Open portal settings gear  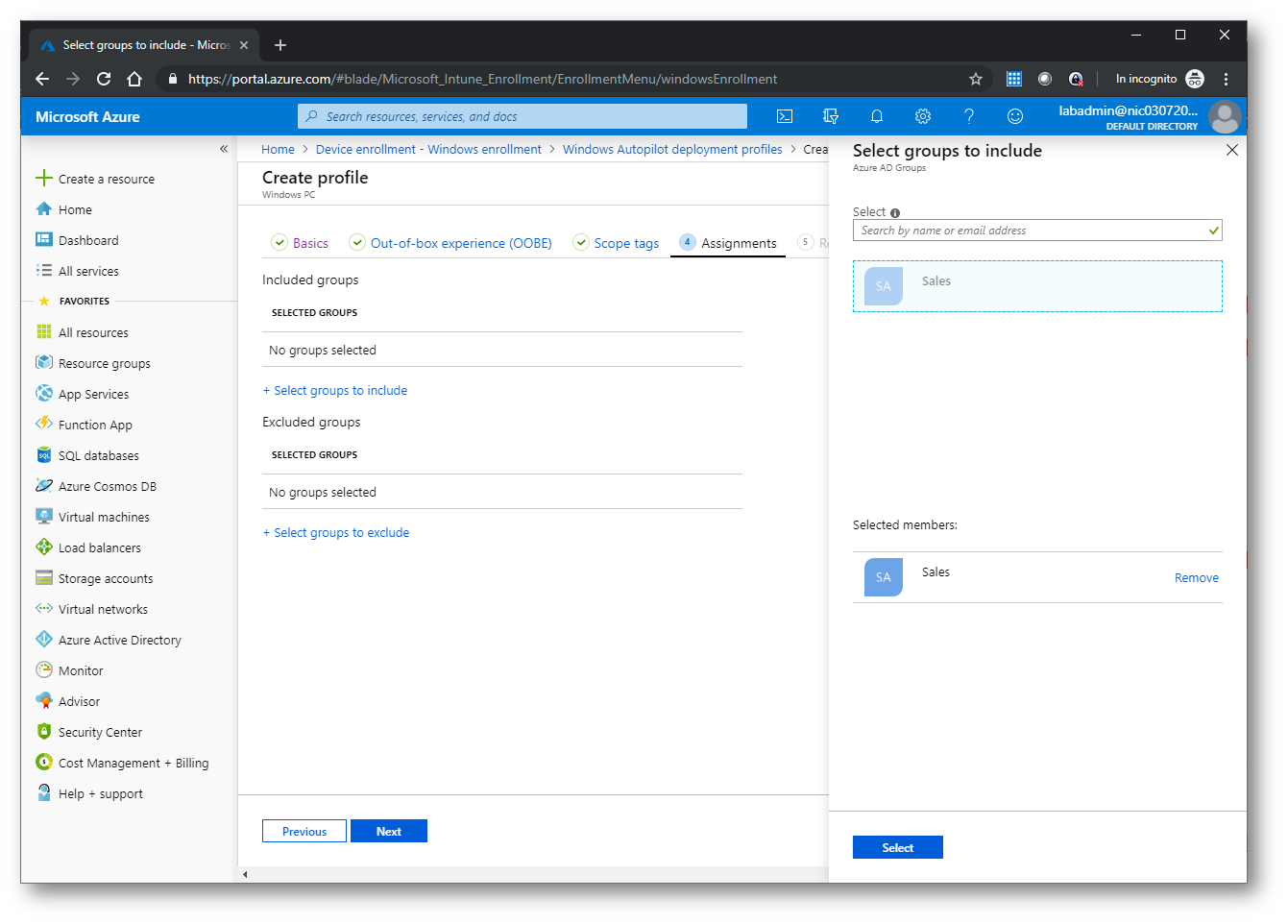point(923,116)
